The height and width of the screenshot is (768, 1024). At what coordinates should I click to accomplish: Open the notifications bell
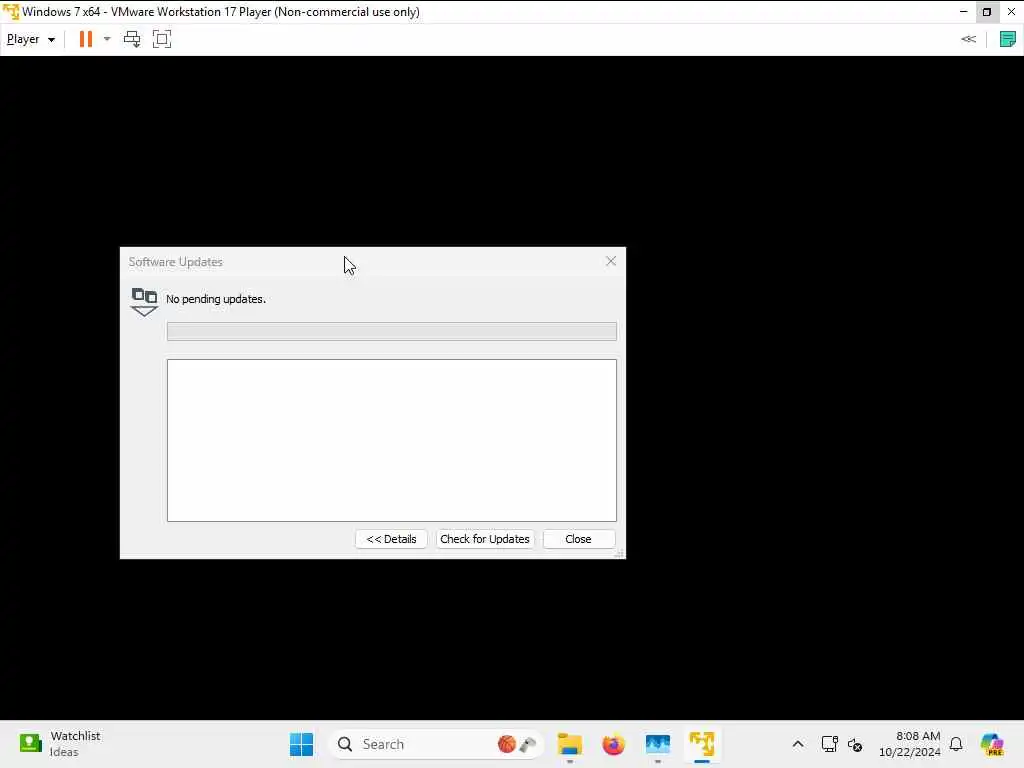point(956,744)
